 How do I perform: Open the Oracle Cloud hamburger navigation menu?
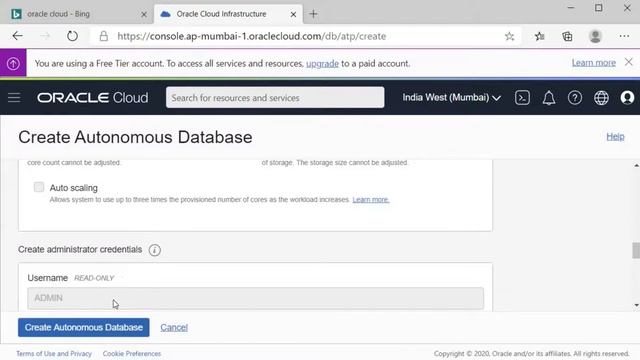point(14,98)
